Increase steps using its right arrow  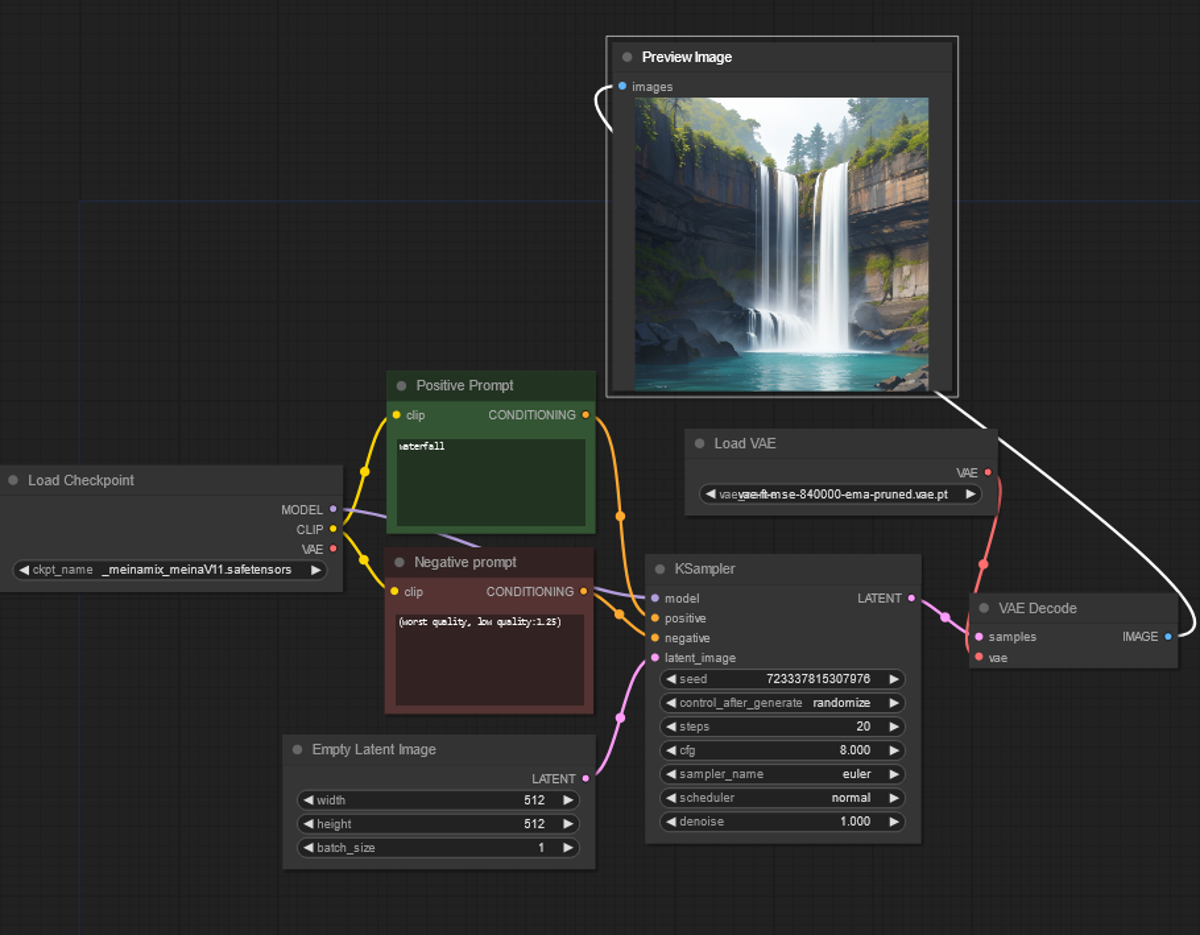(x=895, y=726)
